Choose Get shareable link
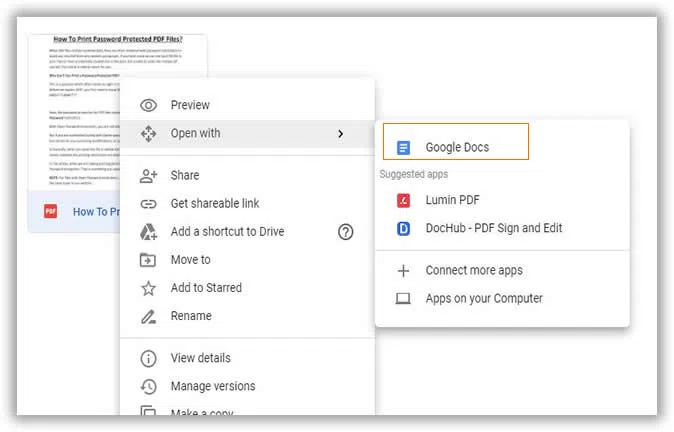Screen dimensions: 674x432 point(247,203)
